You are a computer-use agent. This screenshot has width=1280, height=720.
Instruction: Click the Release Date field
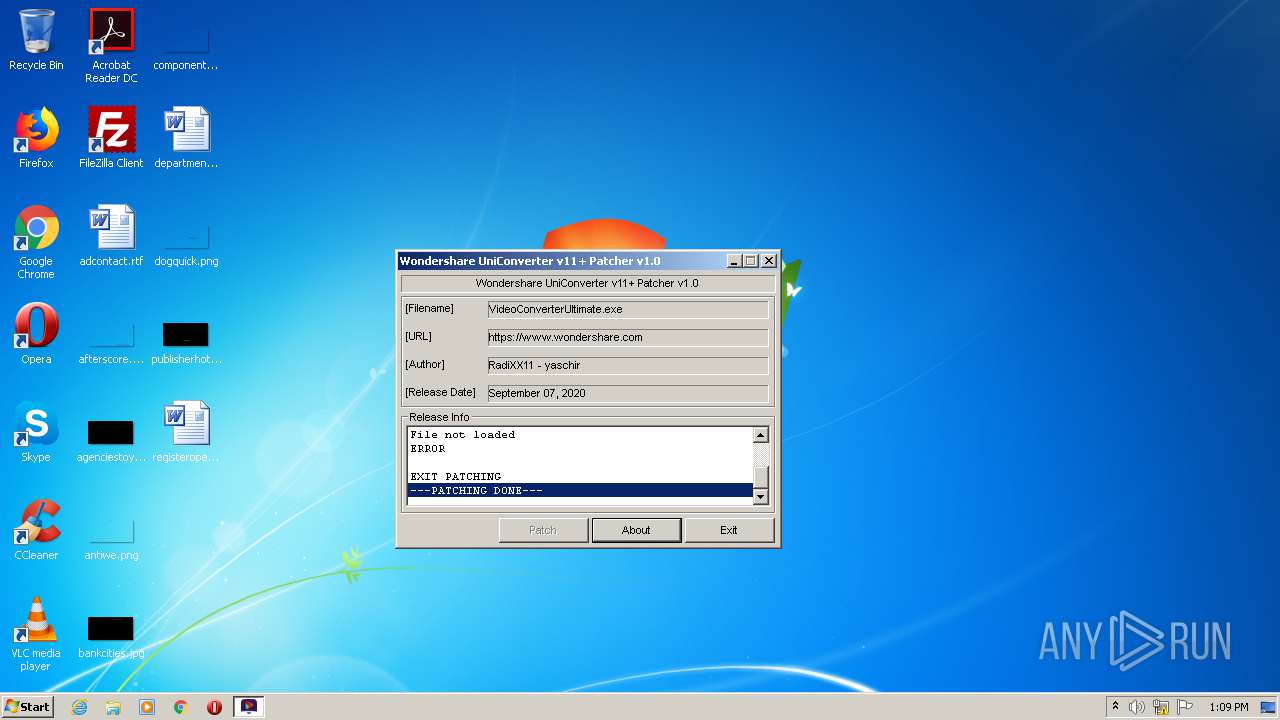(x=628, y=394)
